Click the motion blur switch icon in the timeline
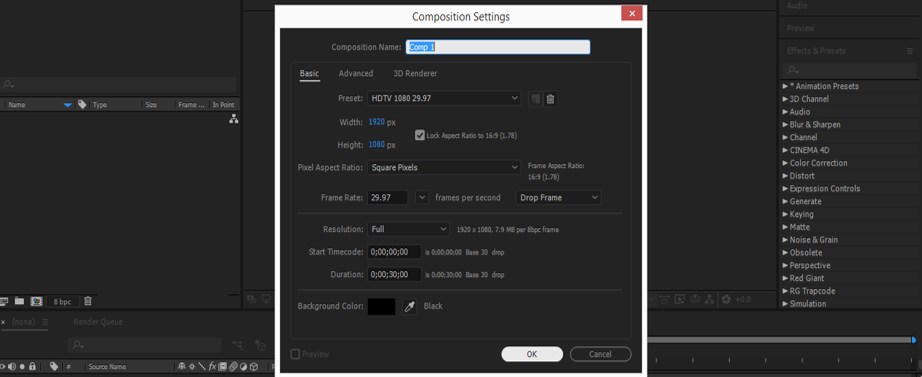This screenshot has height=377, width=922. click(233, 366)
